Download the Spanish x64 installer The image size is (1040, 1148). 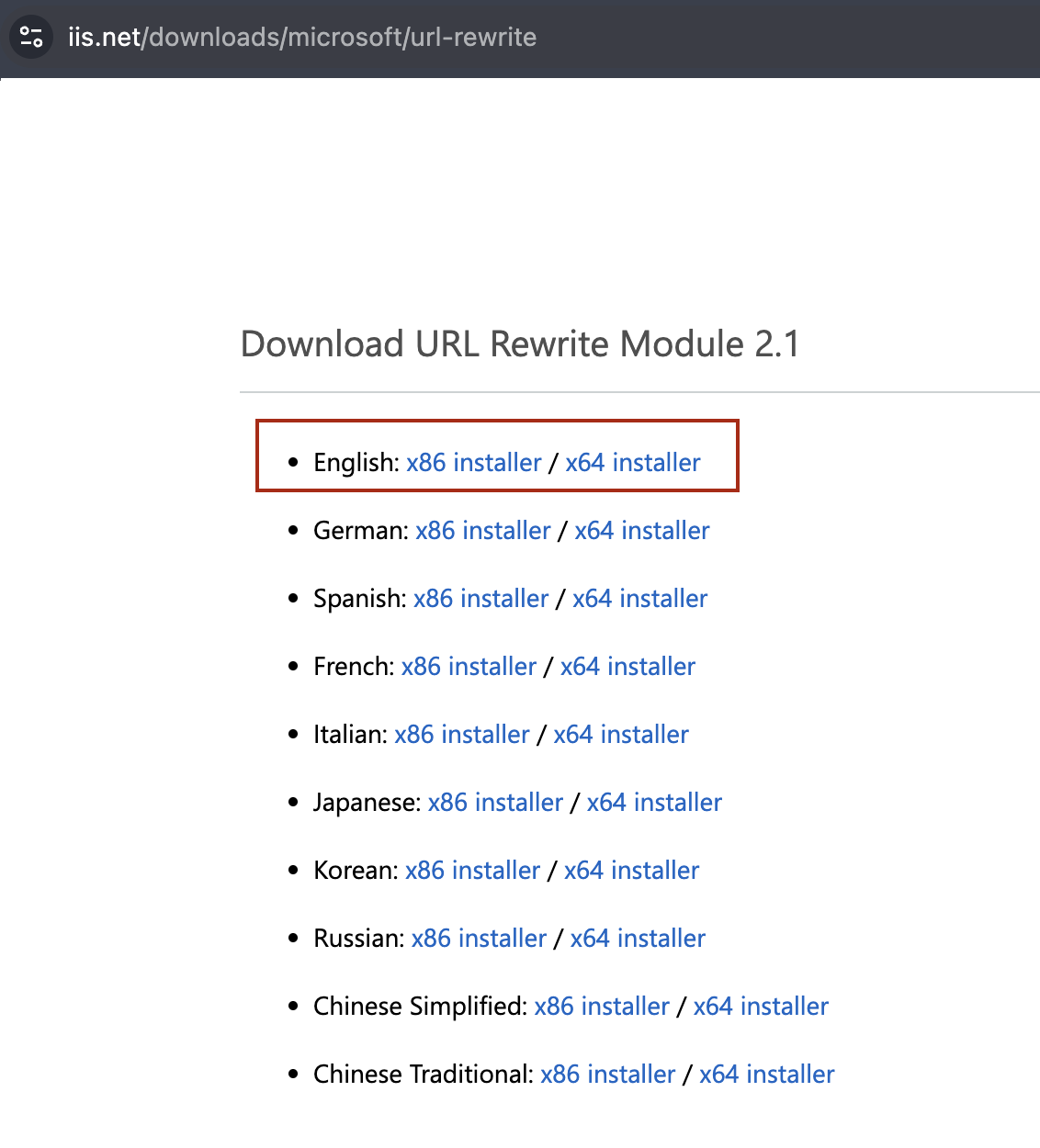coord(639,598)
